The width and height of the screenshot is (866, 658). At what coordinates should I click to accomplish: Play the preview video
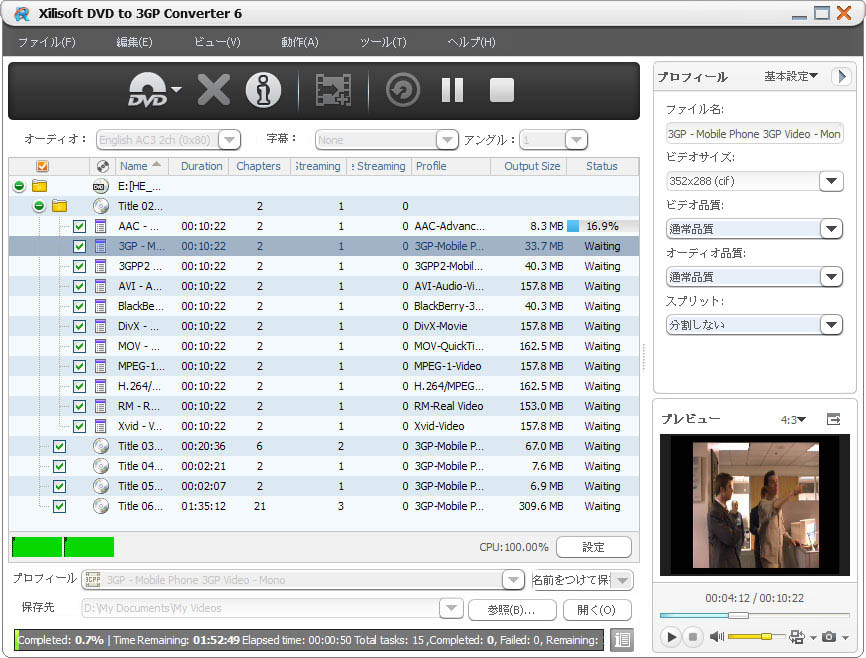671,637
